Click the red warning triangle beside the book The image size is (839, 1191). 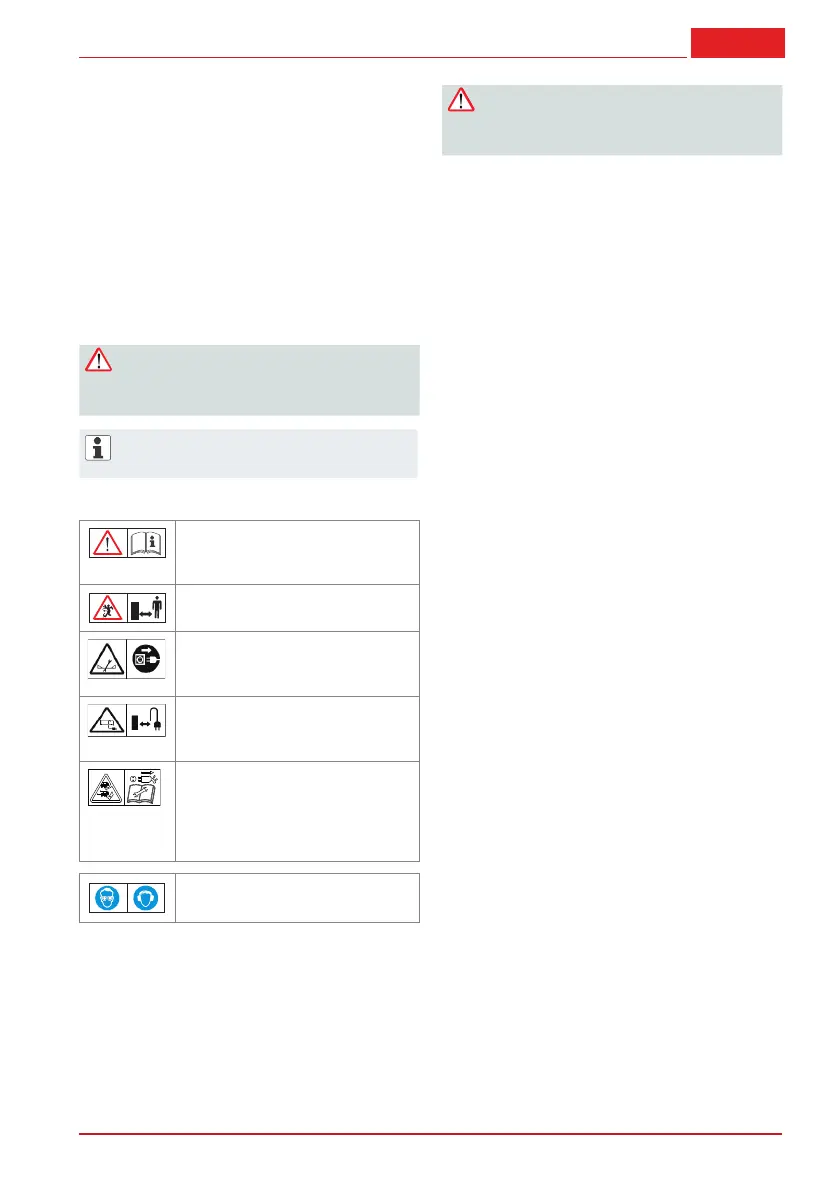[107, 543]
